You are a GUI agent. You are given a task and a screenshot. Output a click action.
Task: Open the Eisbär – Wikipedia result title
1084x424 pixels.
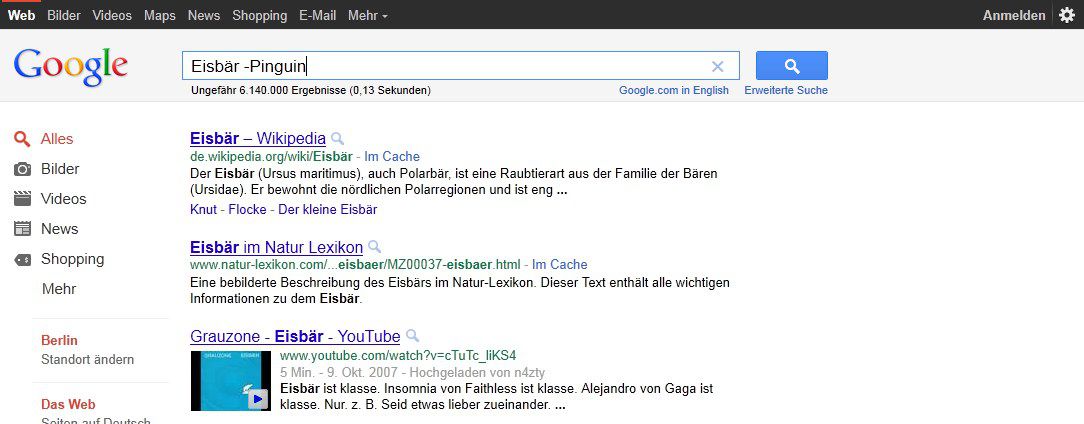258,138
